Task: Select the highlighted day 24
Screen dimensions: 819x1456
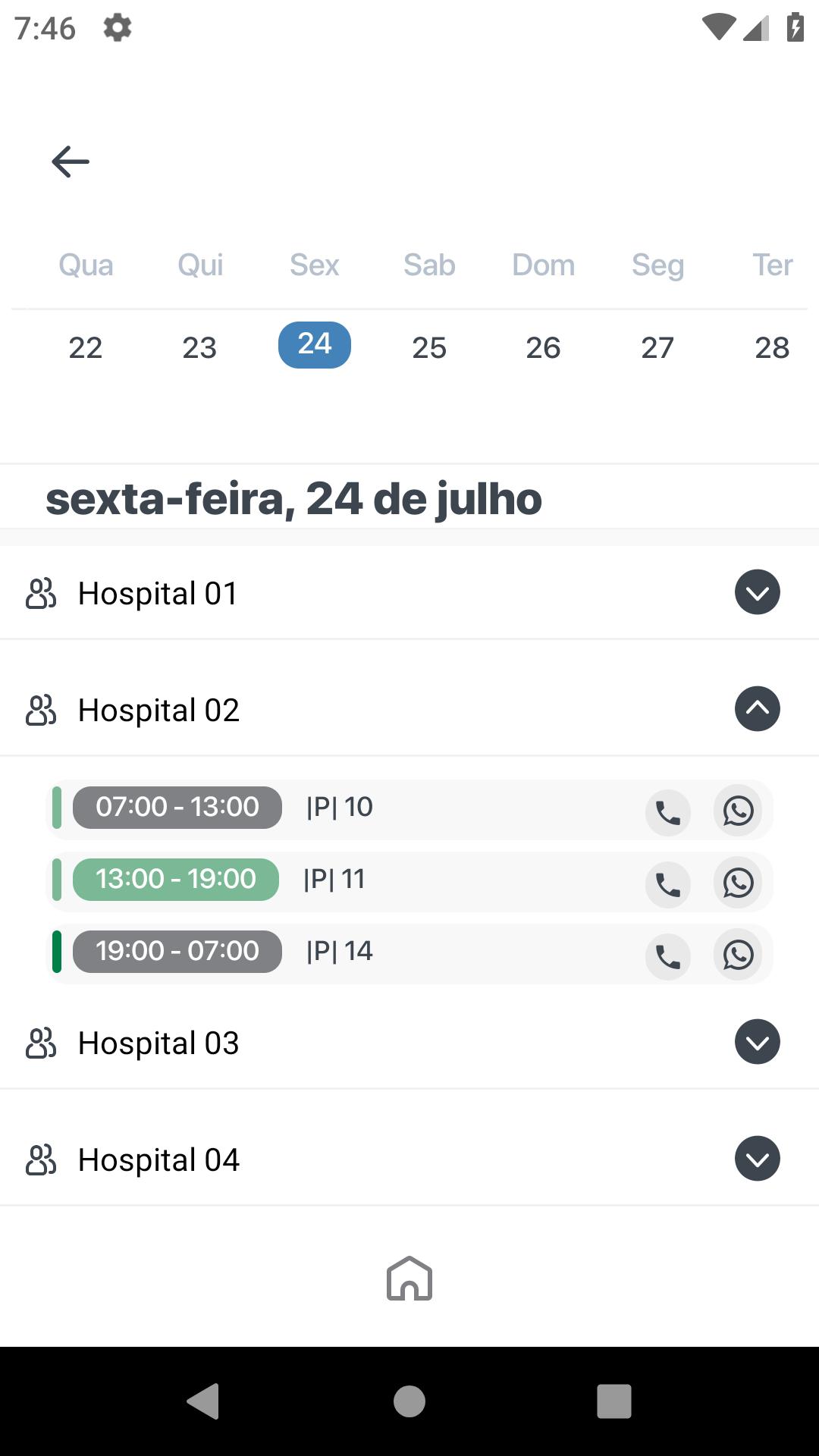Action: pos(315,345)
